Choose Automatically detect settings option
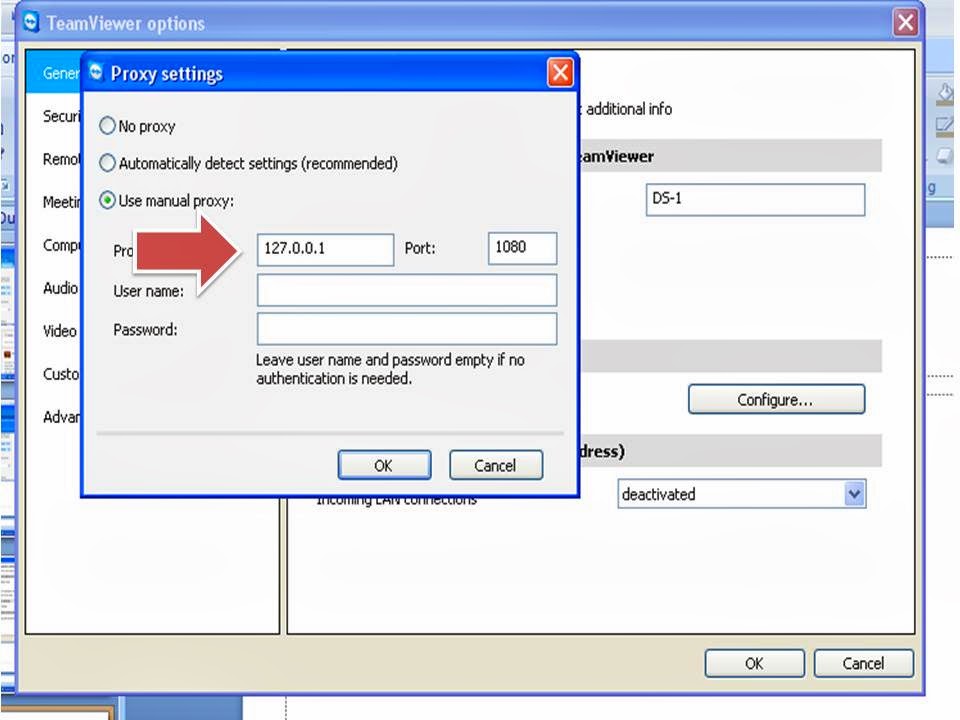The width and height of the screenshot is (960, 720). click(x=107, y=163)
